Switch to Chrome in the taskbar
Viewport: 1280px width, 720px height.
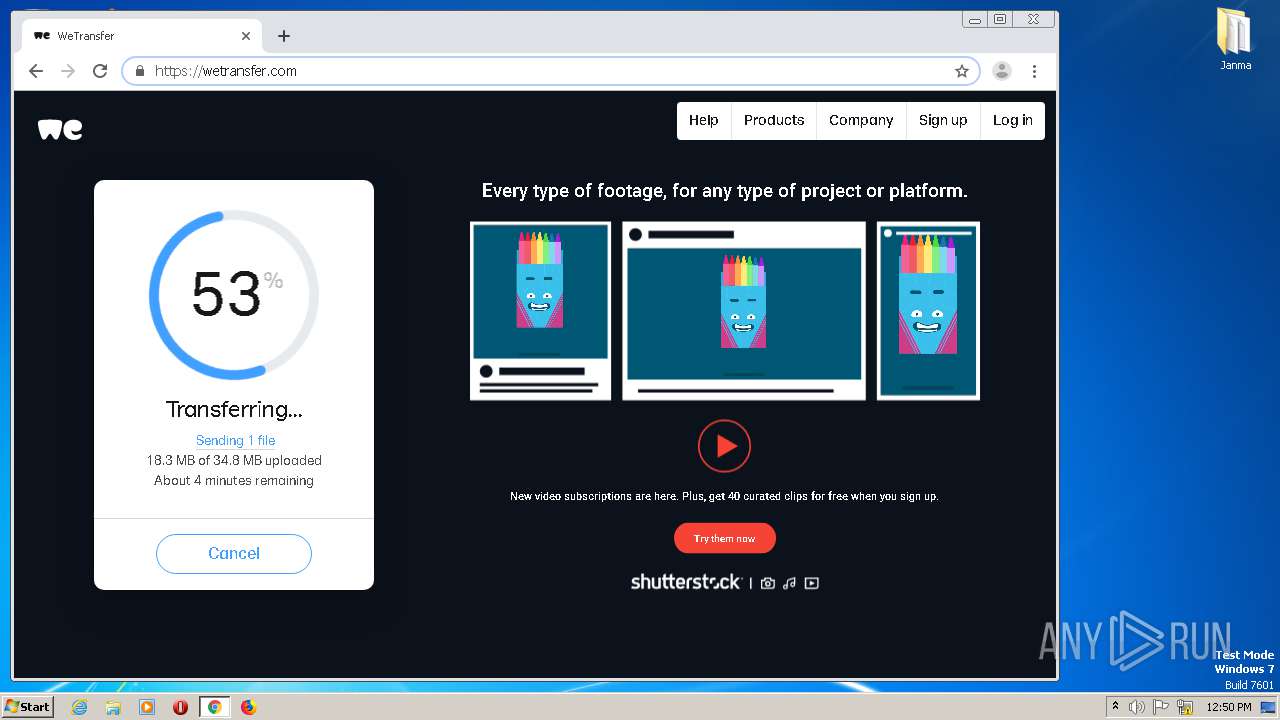214,707
